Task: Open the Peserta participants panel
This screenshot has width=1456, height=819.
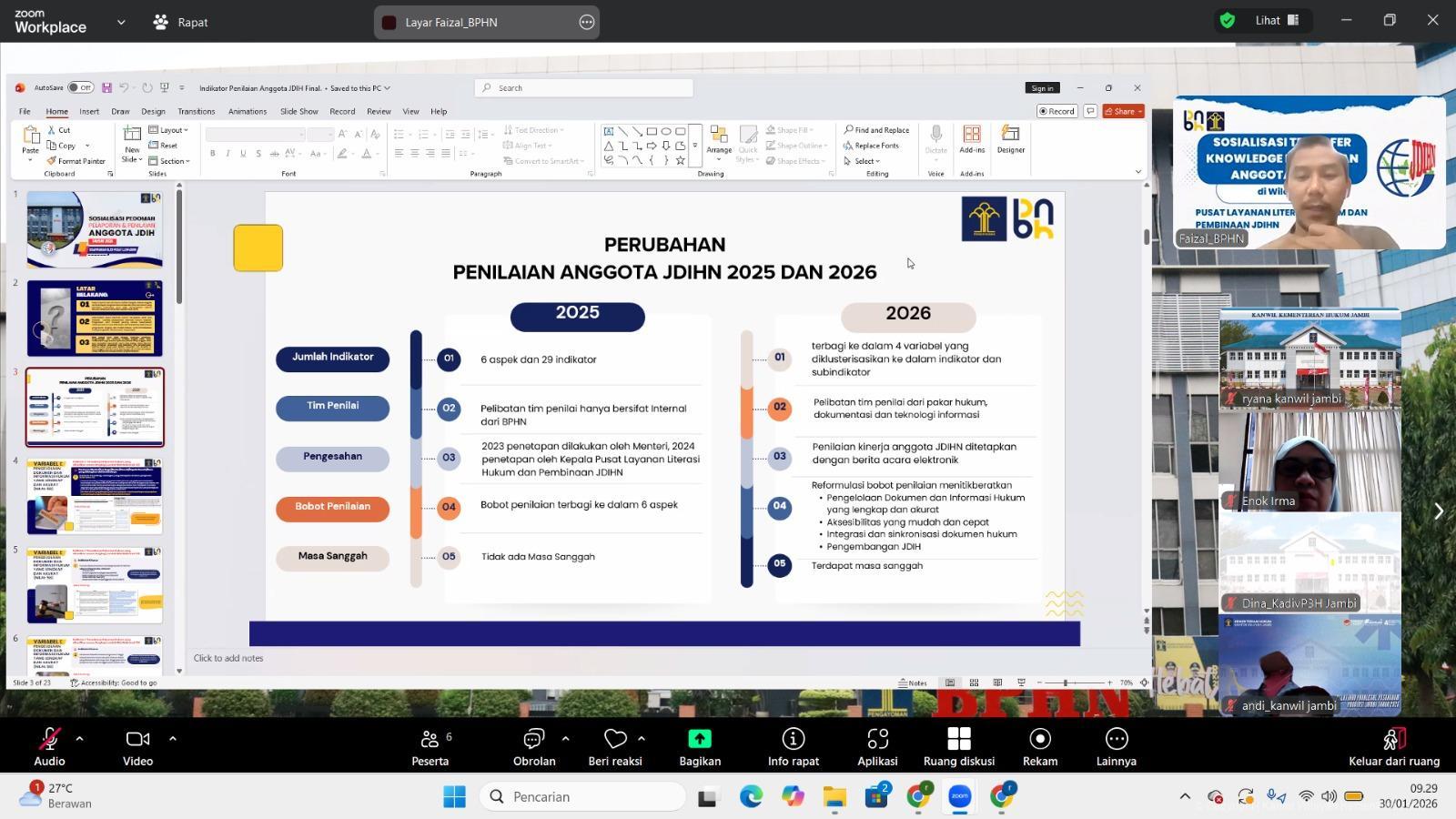Action: click(x=430, y=746)
